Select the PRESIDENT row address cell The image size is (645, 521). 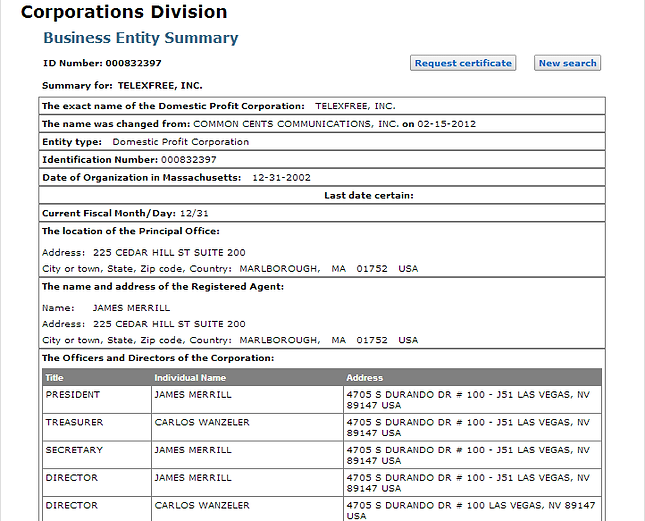[x=472, y=400]
